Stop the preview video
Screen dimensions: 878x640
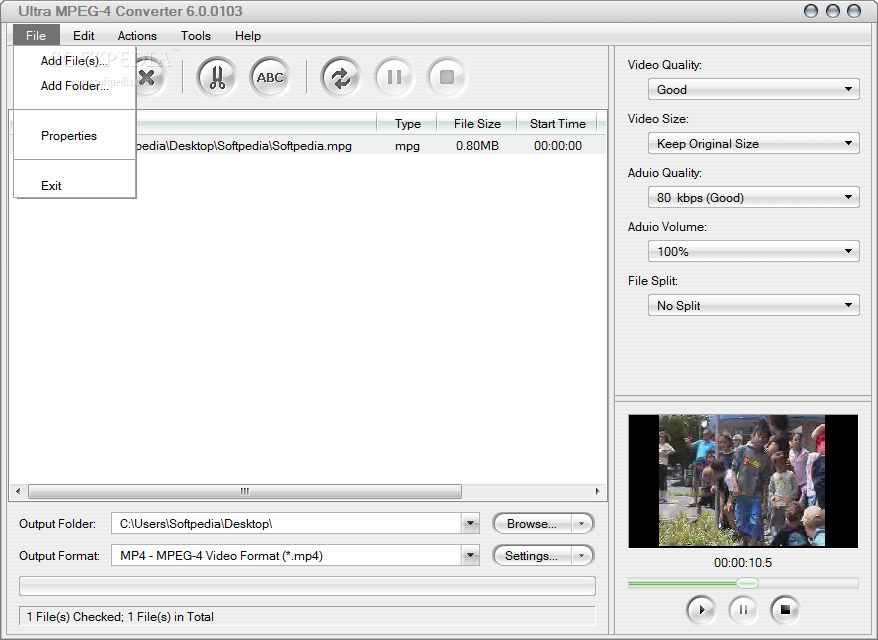coord(785,610)
